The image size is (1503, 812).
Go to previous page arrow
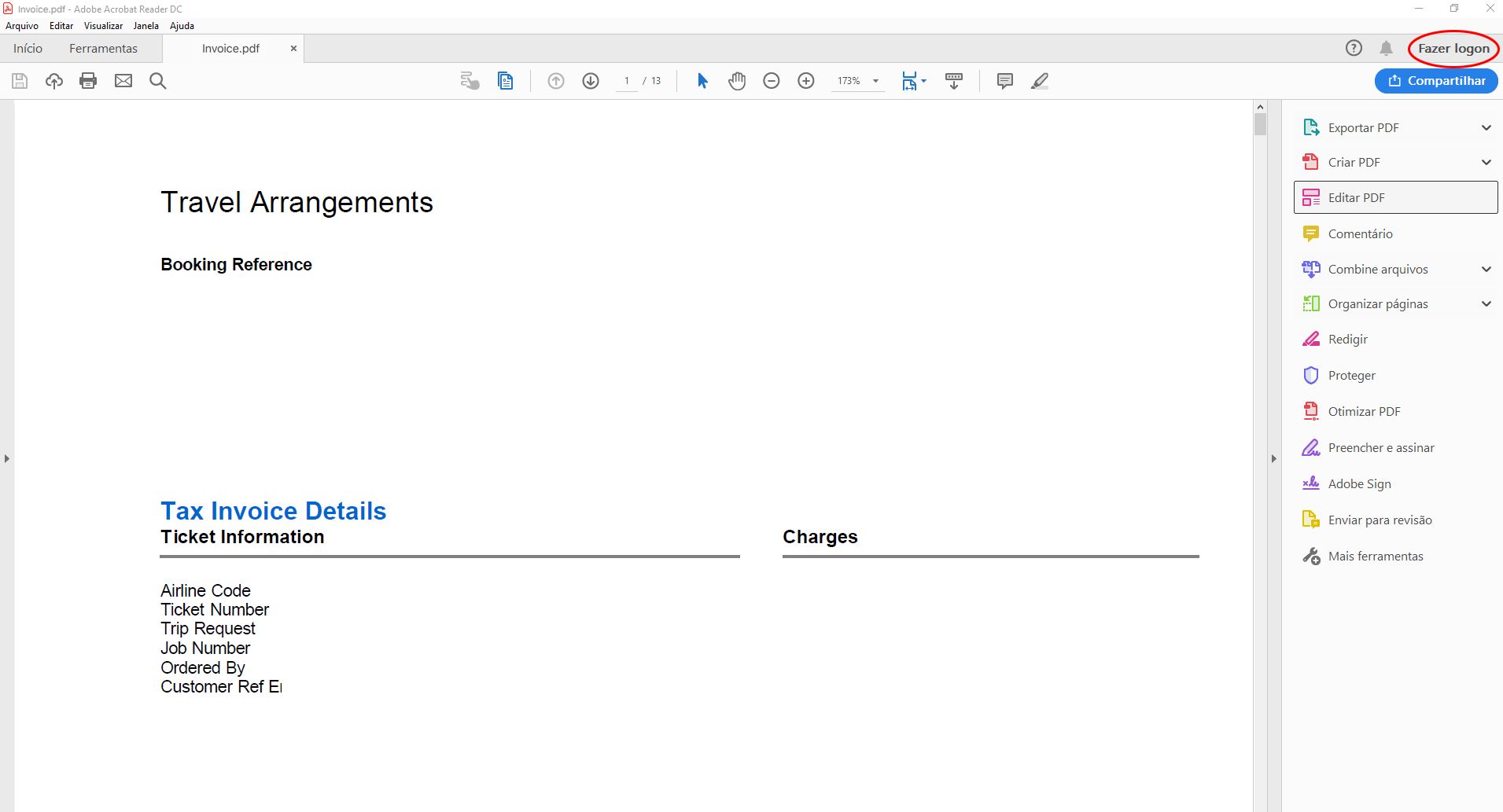coord(556,81)
